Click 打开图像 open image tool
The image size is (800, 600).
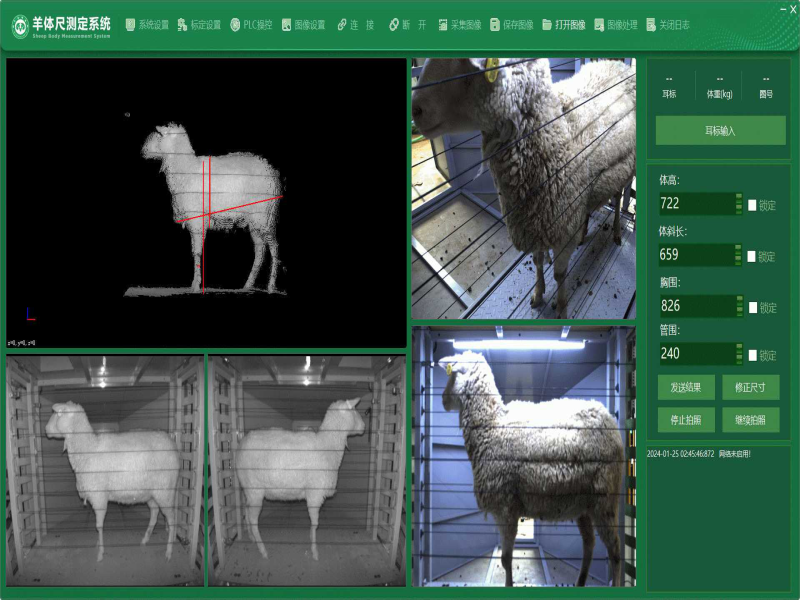564,24
